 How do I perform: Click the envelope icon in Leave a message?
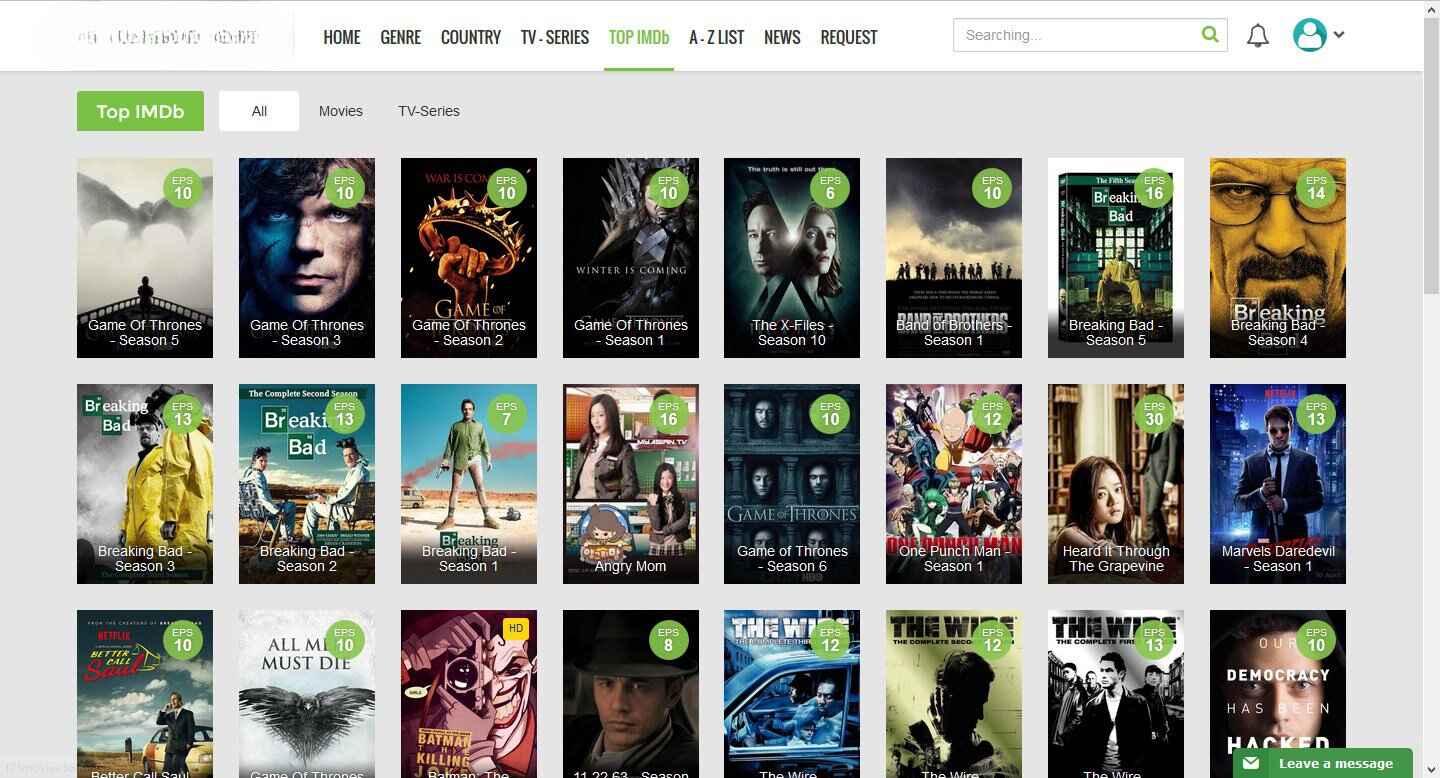(x=1251, y=763)
